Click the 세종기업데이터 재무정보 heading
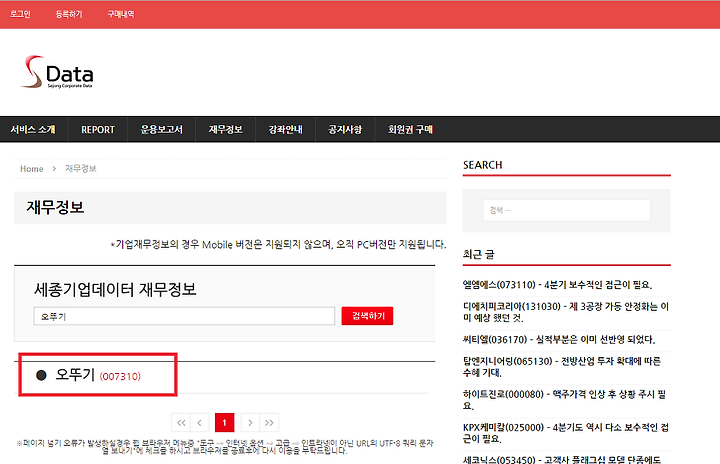 click(x=115, y=289)
